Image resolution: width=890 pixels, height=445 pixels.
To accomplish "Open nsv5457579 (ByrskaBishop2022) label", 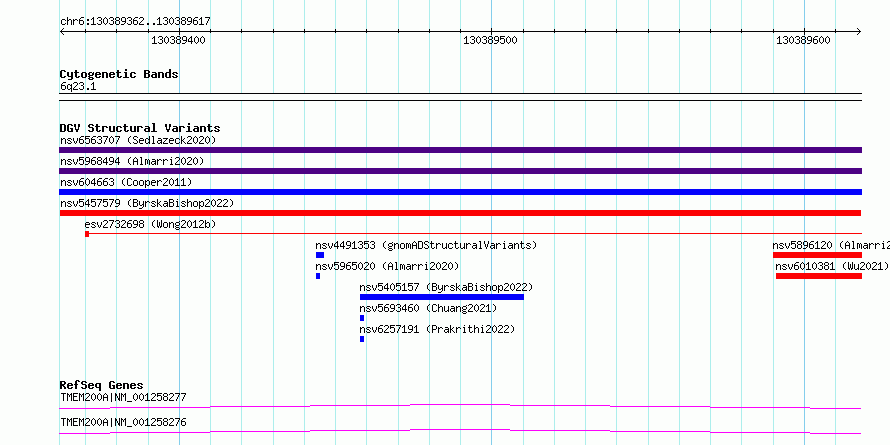I will (x=147, y=203).
